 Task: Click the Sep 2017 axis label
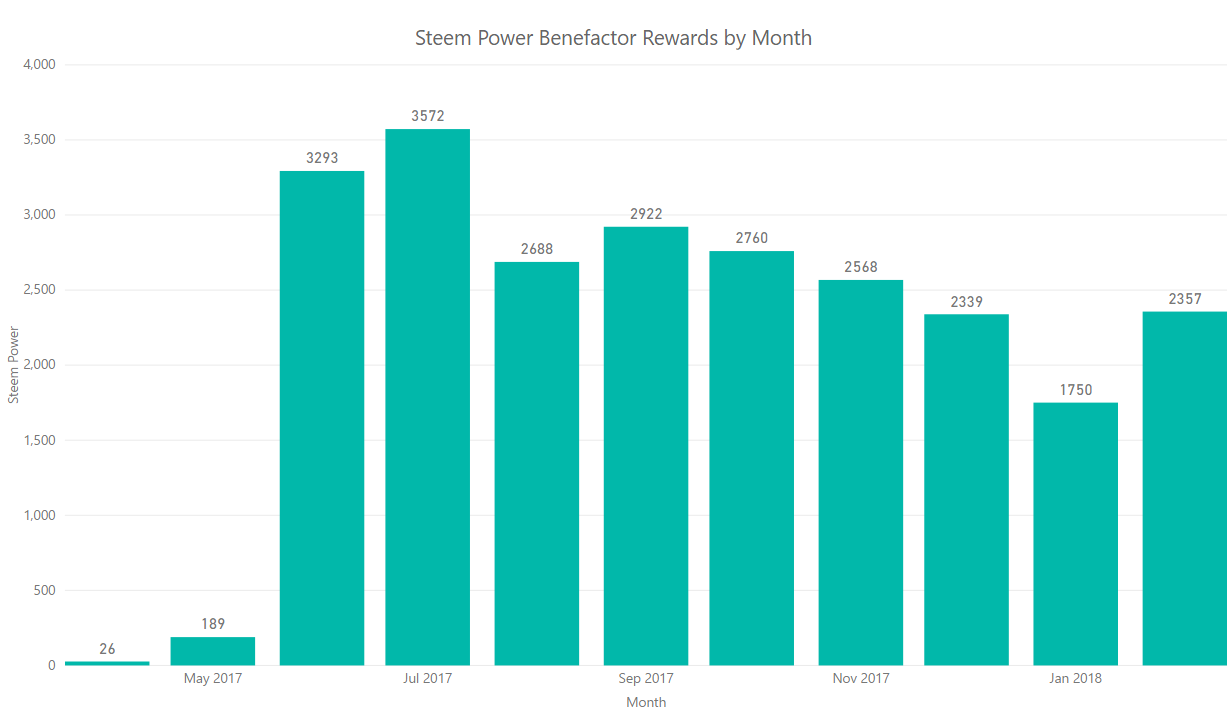tap(646, 678)
